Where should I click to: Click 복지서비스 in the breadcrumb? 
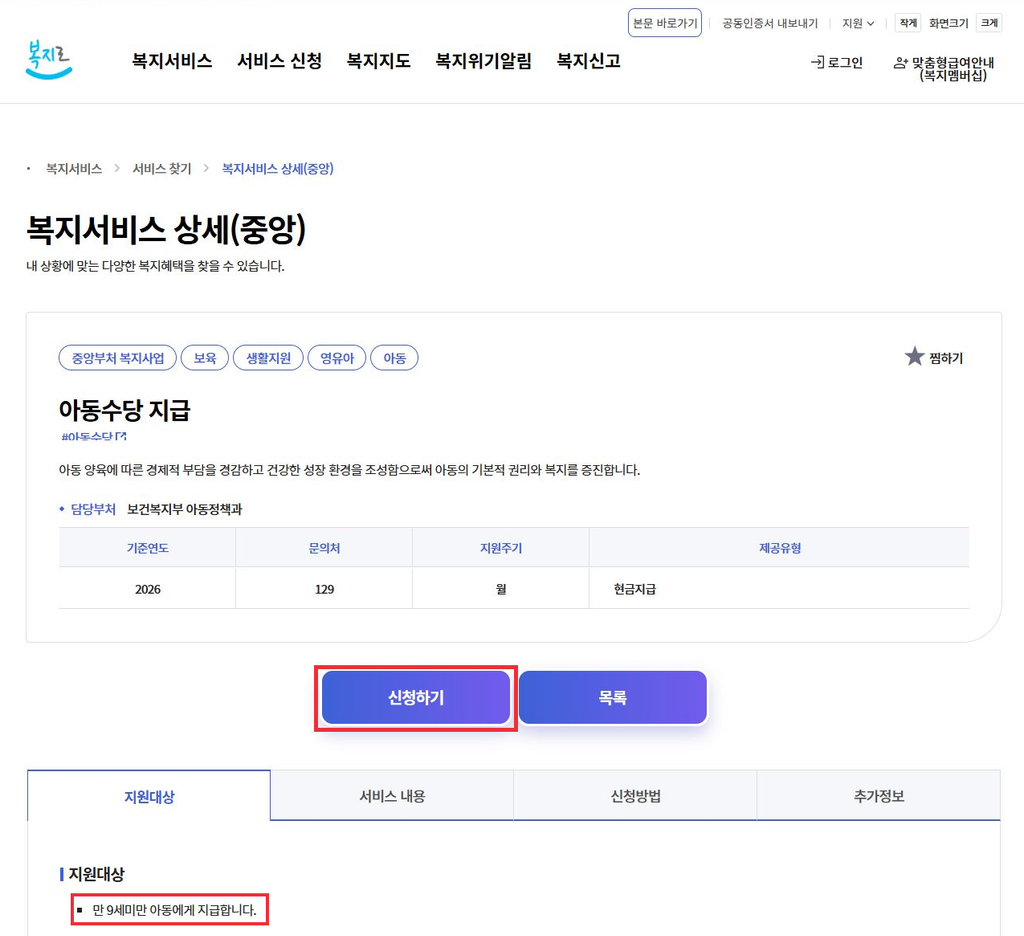point(74,169)
